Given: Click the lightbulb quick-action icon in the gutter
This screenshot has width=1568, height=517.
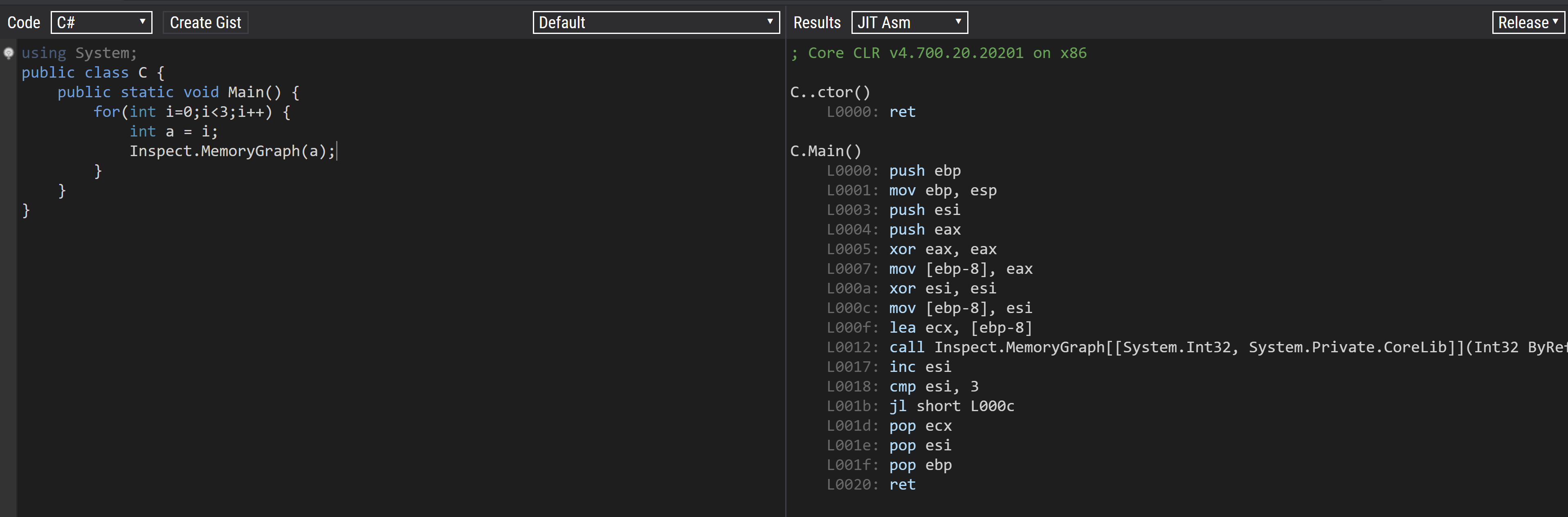Looking at the screenshot, I should pyautogui.click(x=9, y=54).
